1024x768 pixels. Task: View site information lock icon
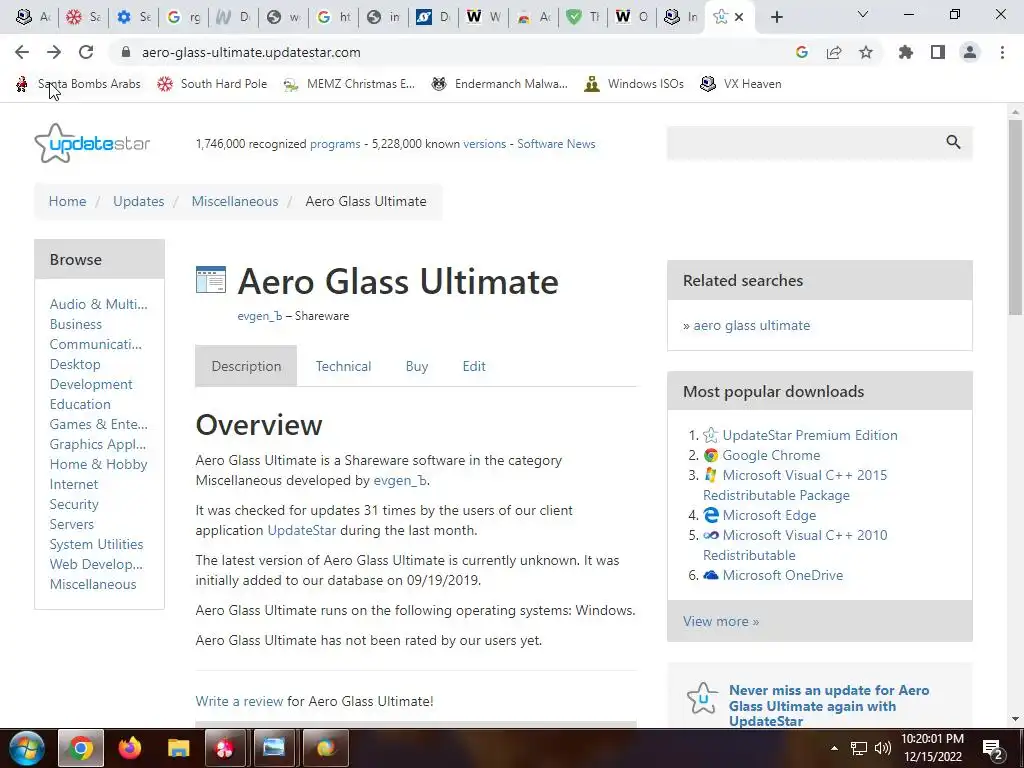126,52
